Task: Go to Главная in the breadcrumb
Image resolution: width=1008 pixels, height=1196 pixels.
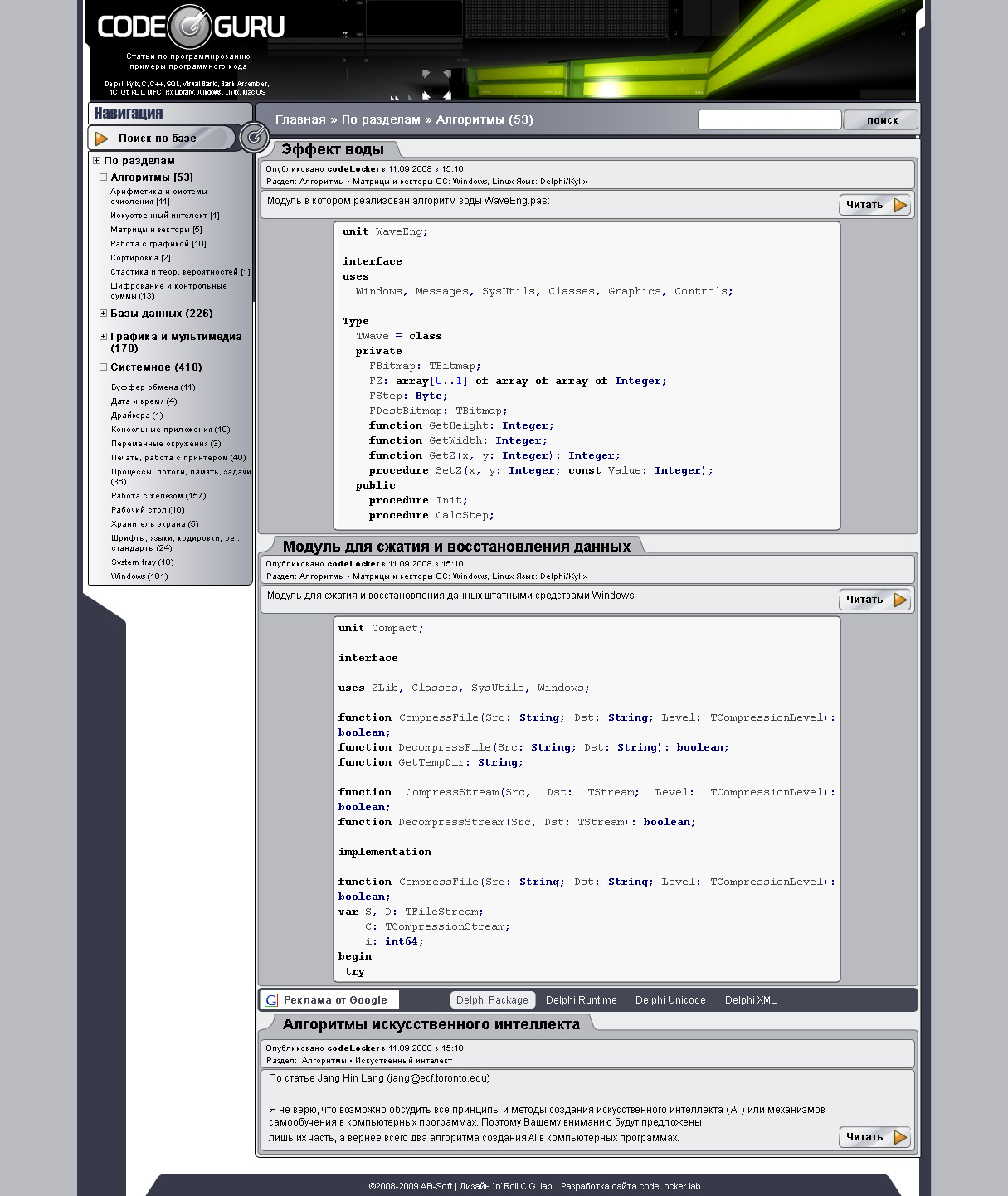Action: click(300, 119)
